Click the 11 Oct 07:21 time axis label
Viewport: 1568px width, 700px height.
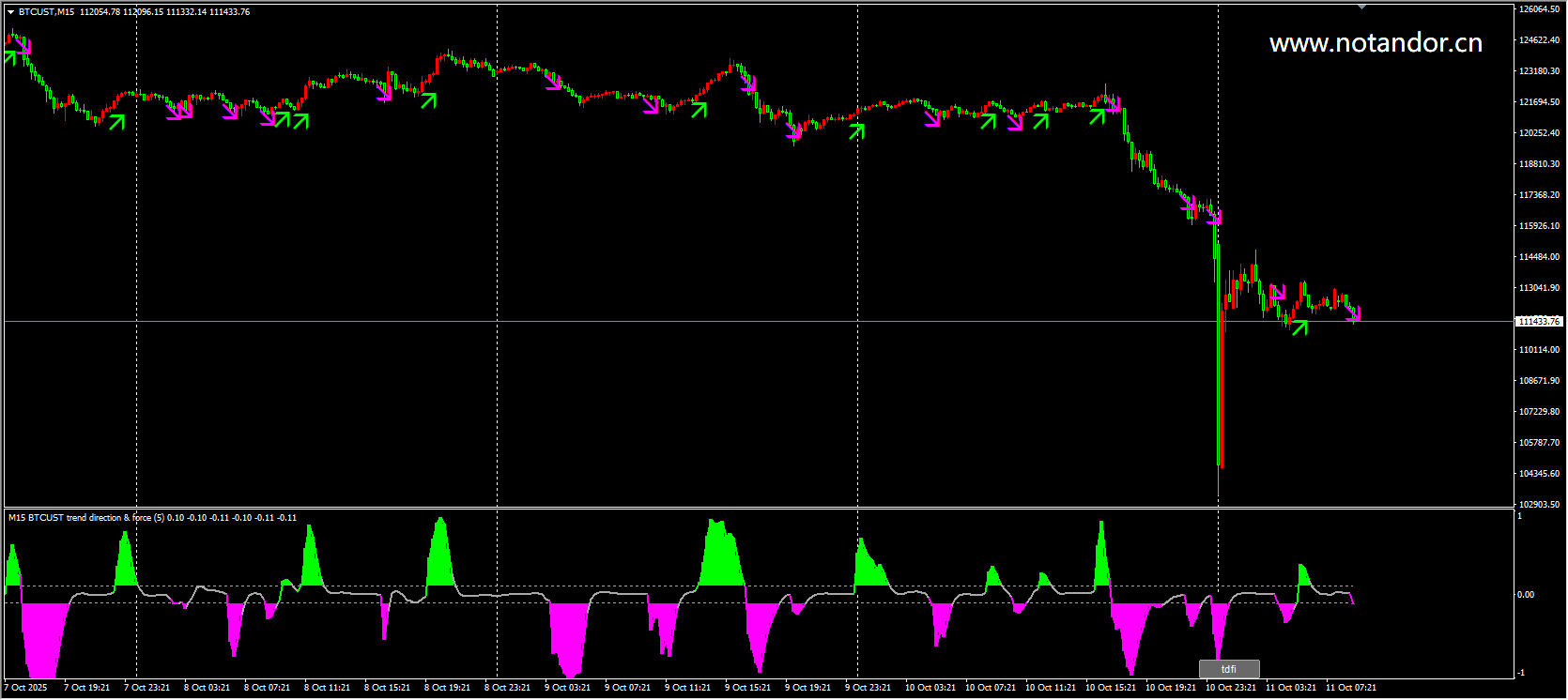[x=1350, y=688]
